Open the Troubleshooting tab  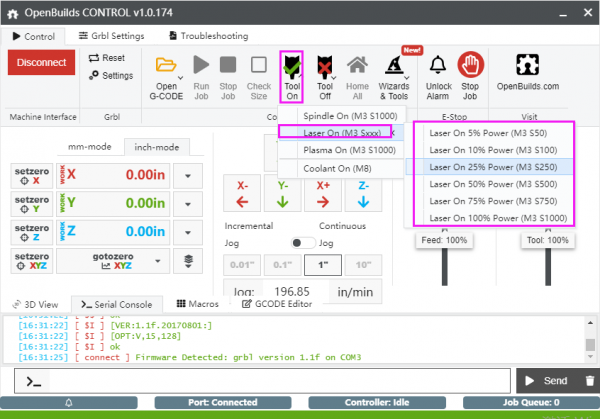(209, 36)
